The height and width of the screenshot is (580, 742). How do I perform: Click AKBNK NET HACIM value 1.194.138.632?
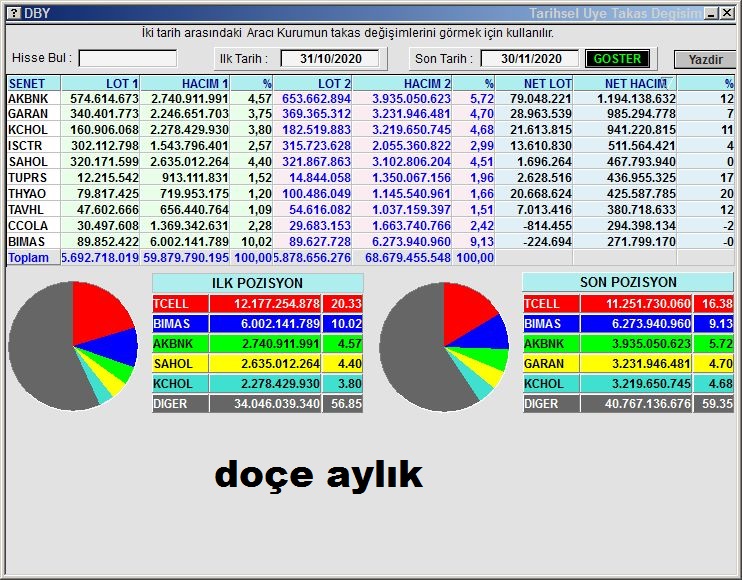click(636, 98)
